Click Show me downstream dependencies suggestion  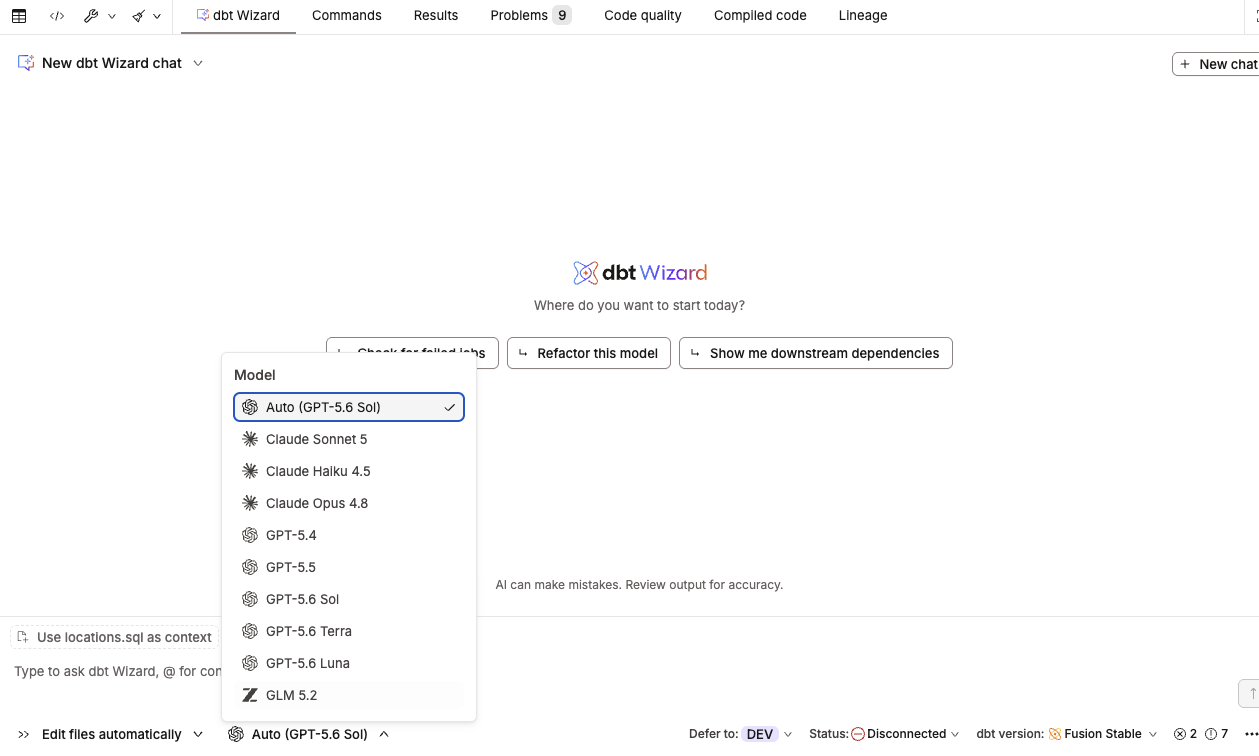tap(816, 353)
